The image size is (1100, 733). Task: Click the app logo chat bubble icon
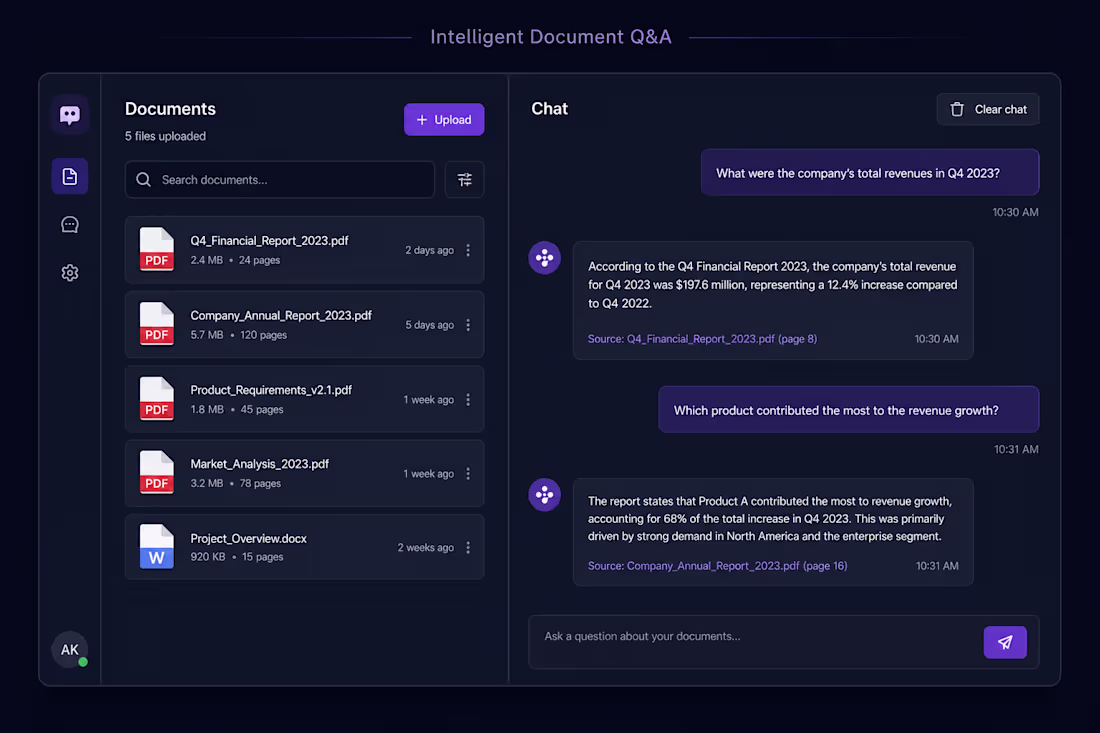(x=69, y=114)
